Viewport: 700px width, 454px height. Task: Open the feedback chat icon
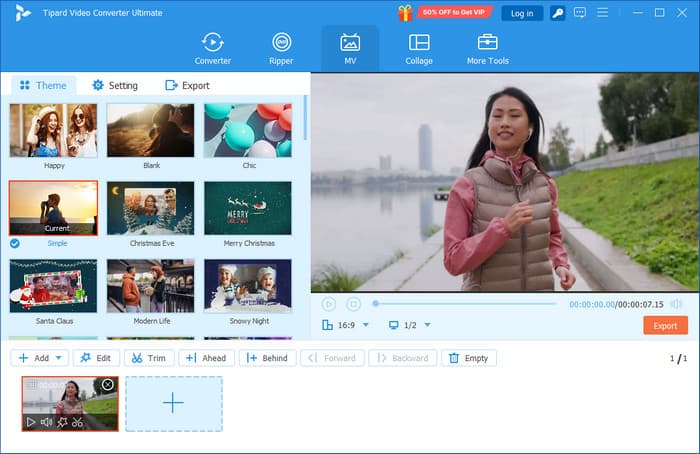(579, 13)
